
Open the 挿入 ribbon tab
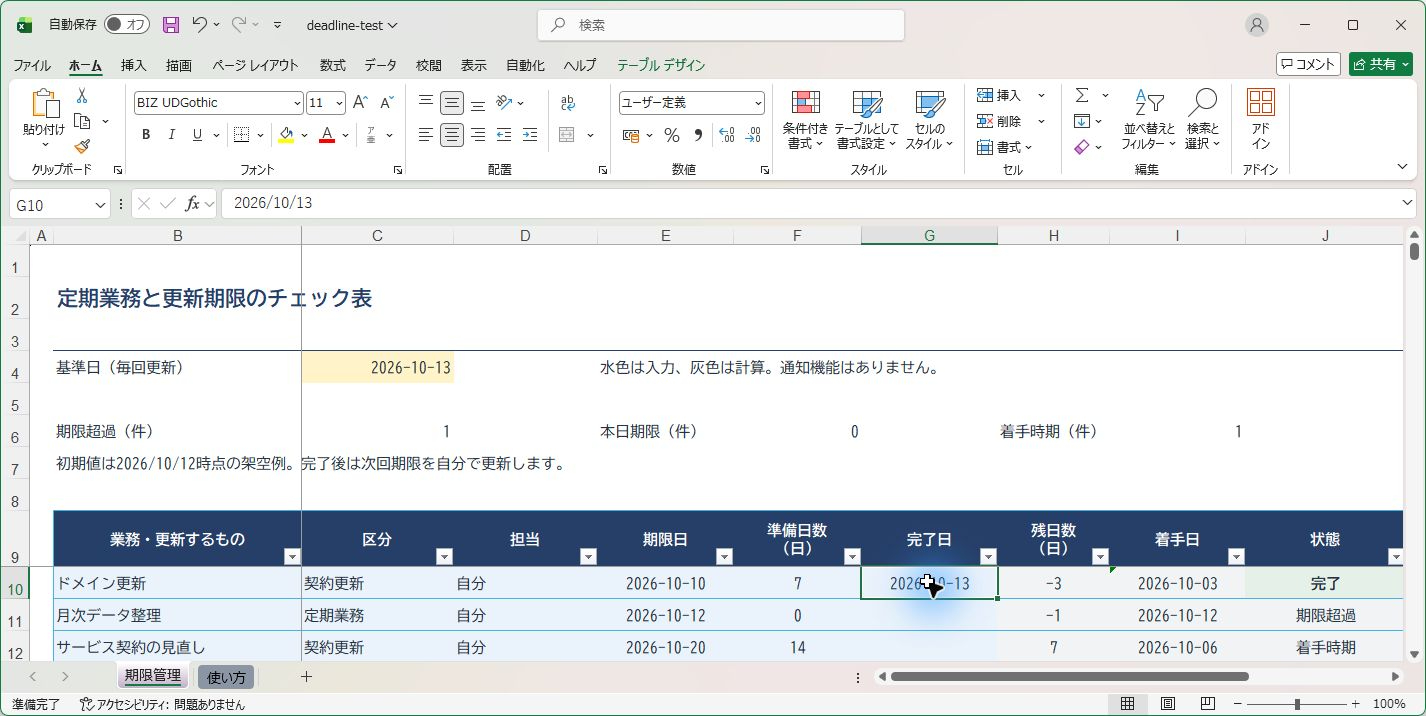click(133, 65)
